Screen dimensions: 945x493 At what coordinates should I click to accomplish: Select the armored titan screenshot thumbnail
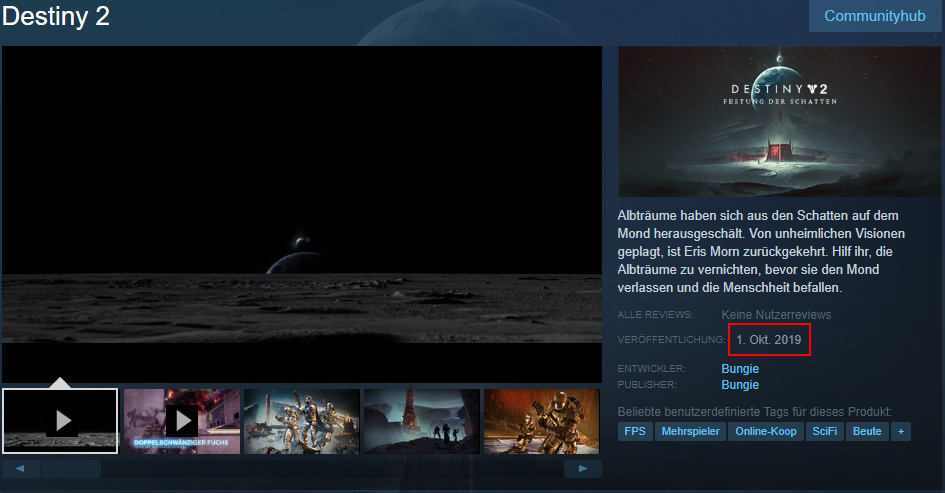tap(542, 421)
